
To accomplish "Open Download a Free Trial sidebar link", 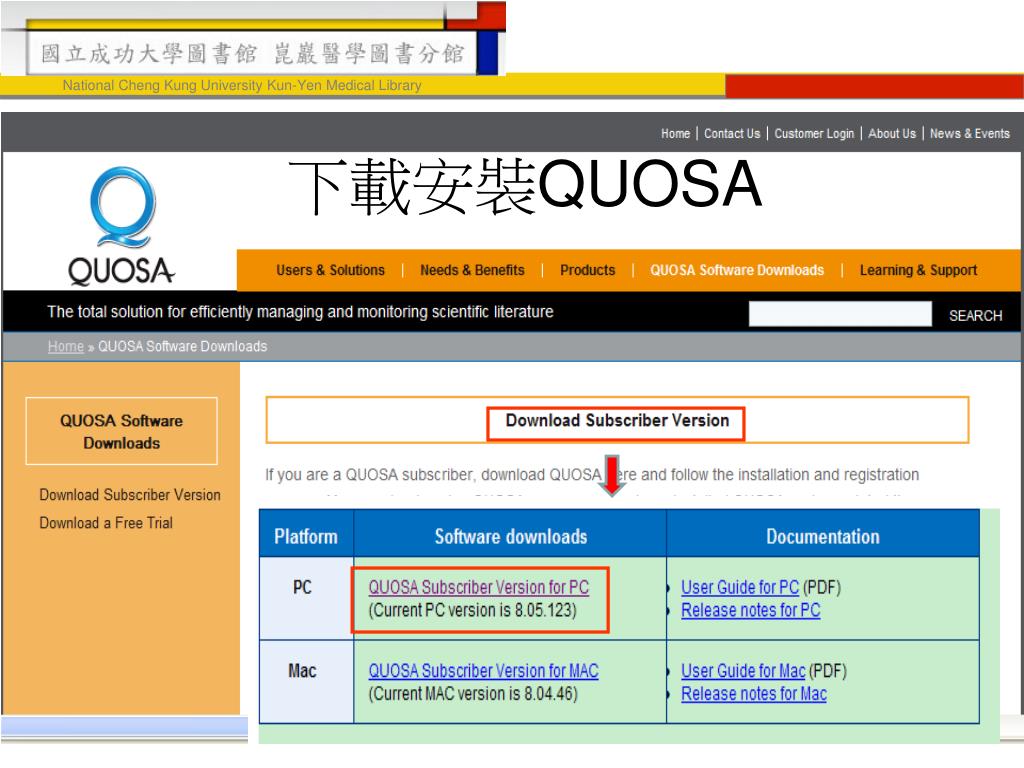I will click(x=106, y=522).
